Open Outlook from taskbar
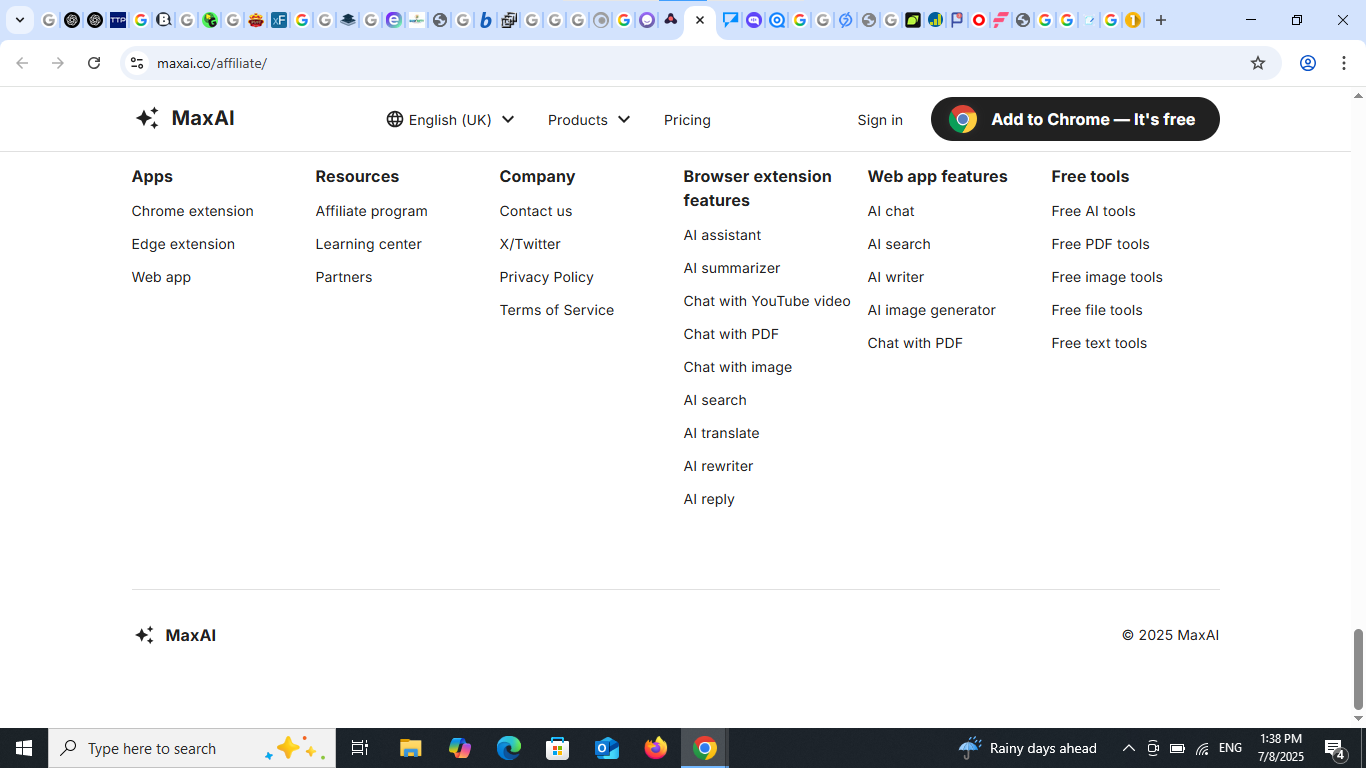The height and width of the screenshot is (768, 1366). coord(607,748)
